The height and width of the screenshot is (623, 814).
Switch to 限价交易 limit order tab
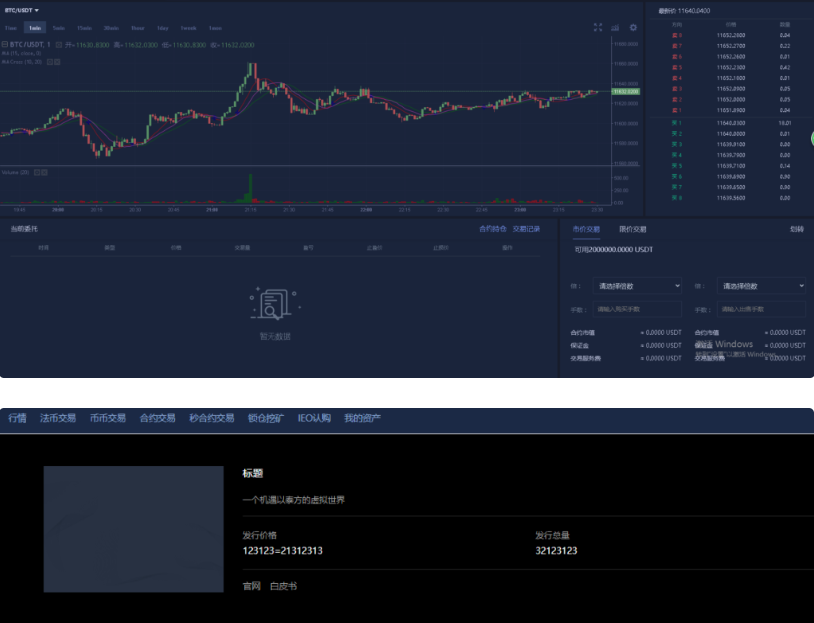click(x=632, y=229)
